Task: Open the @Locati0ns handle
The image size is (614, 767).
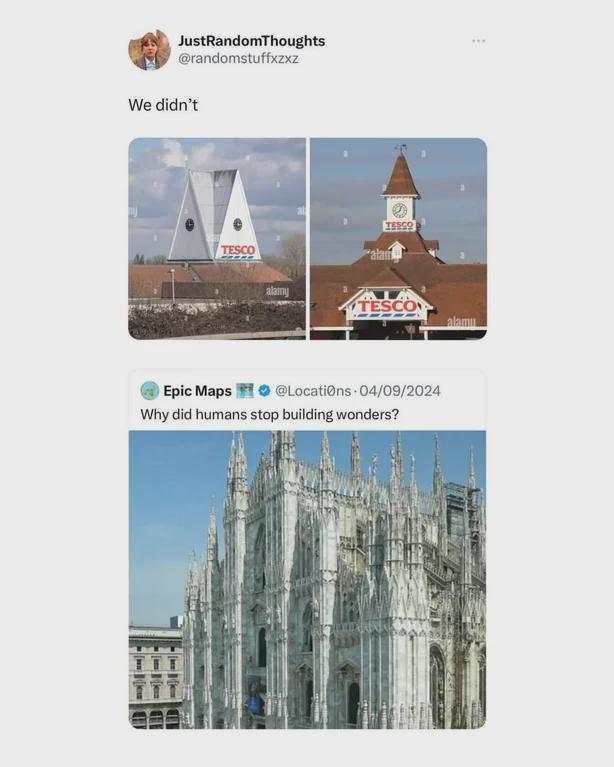Action: [313, 391]
